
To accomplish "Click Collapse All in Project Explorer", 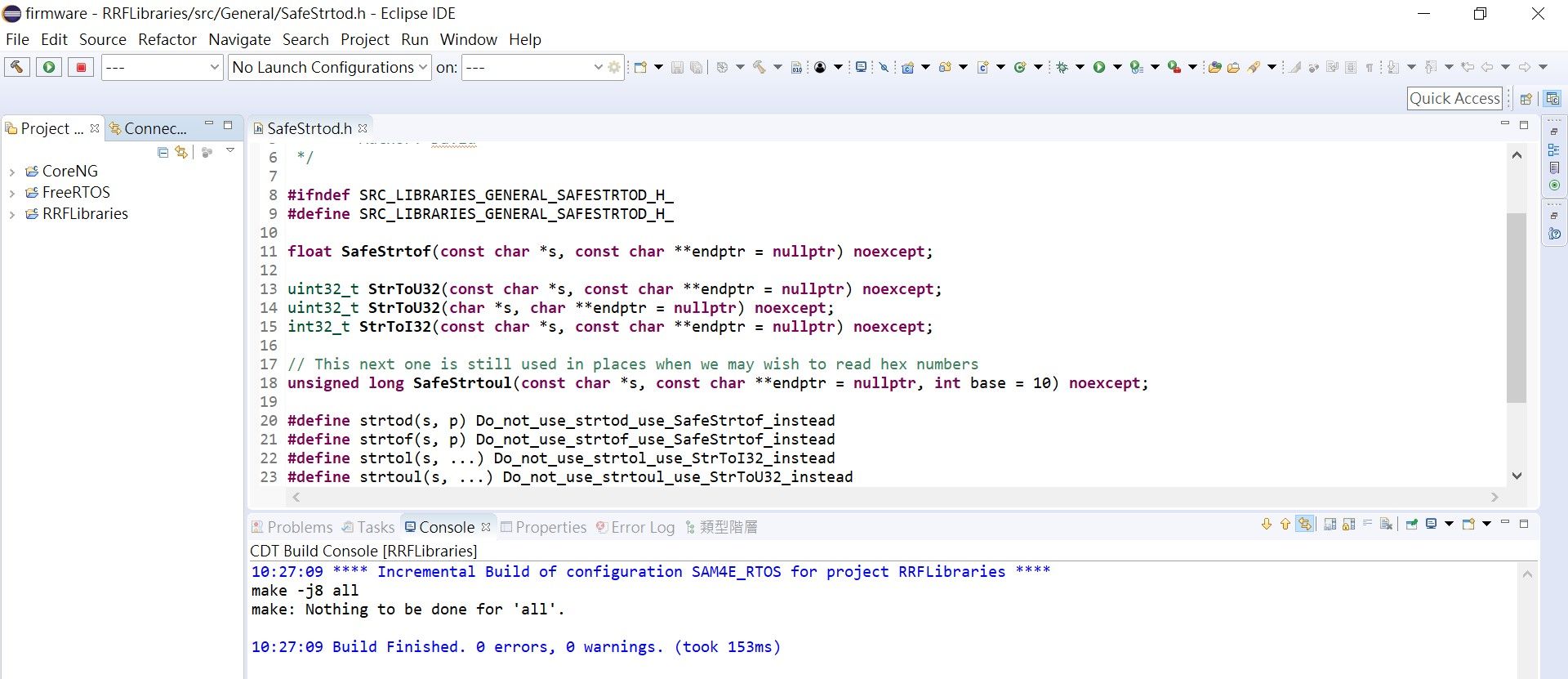I will coord(163,152).
